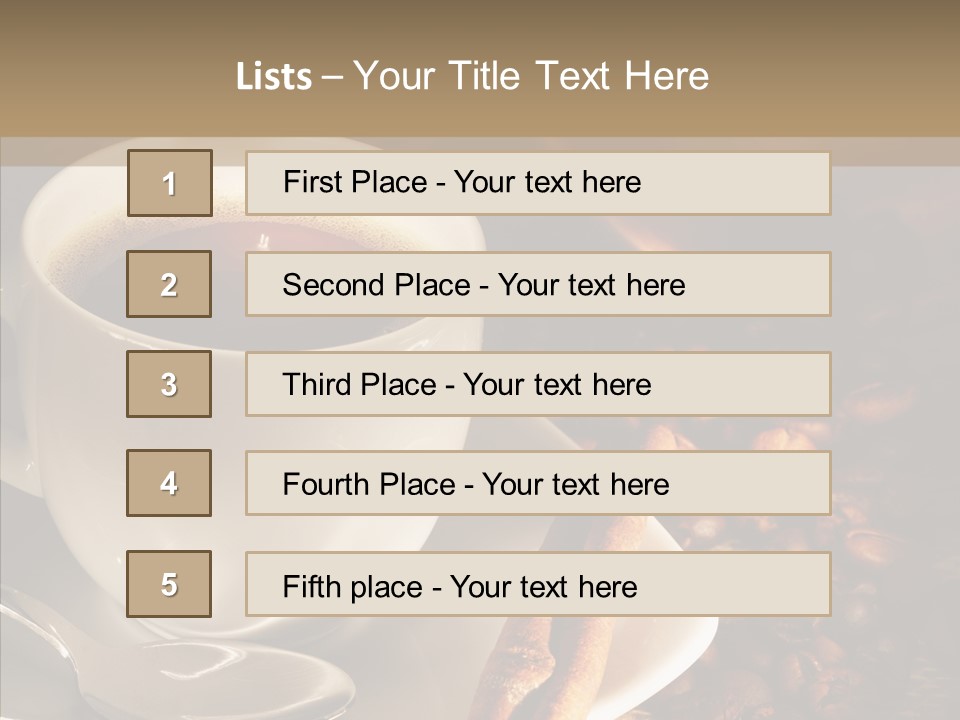
Task: Click the 'Third Place - Your text here' text box
Action: click(538, 384)
